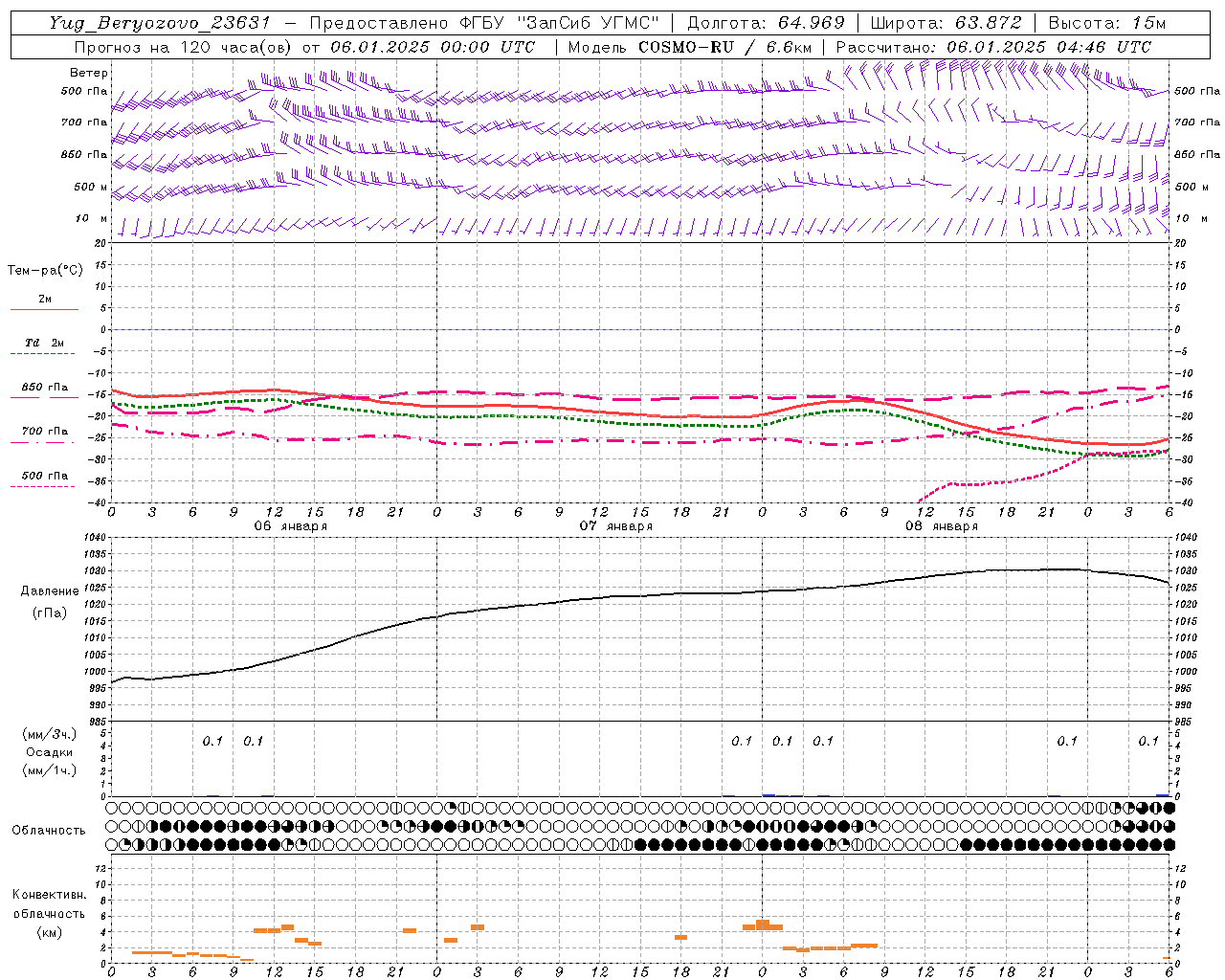This screenshot has width=1225, height=980.
Task: Click the left 500 м wind level label
Action: click(91, 187)
